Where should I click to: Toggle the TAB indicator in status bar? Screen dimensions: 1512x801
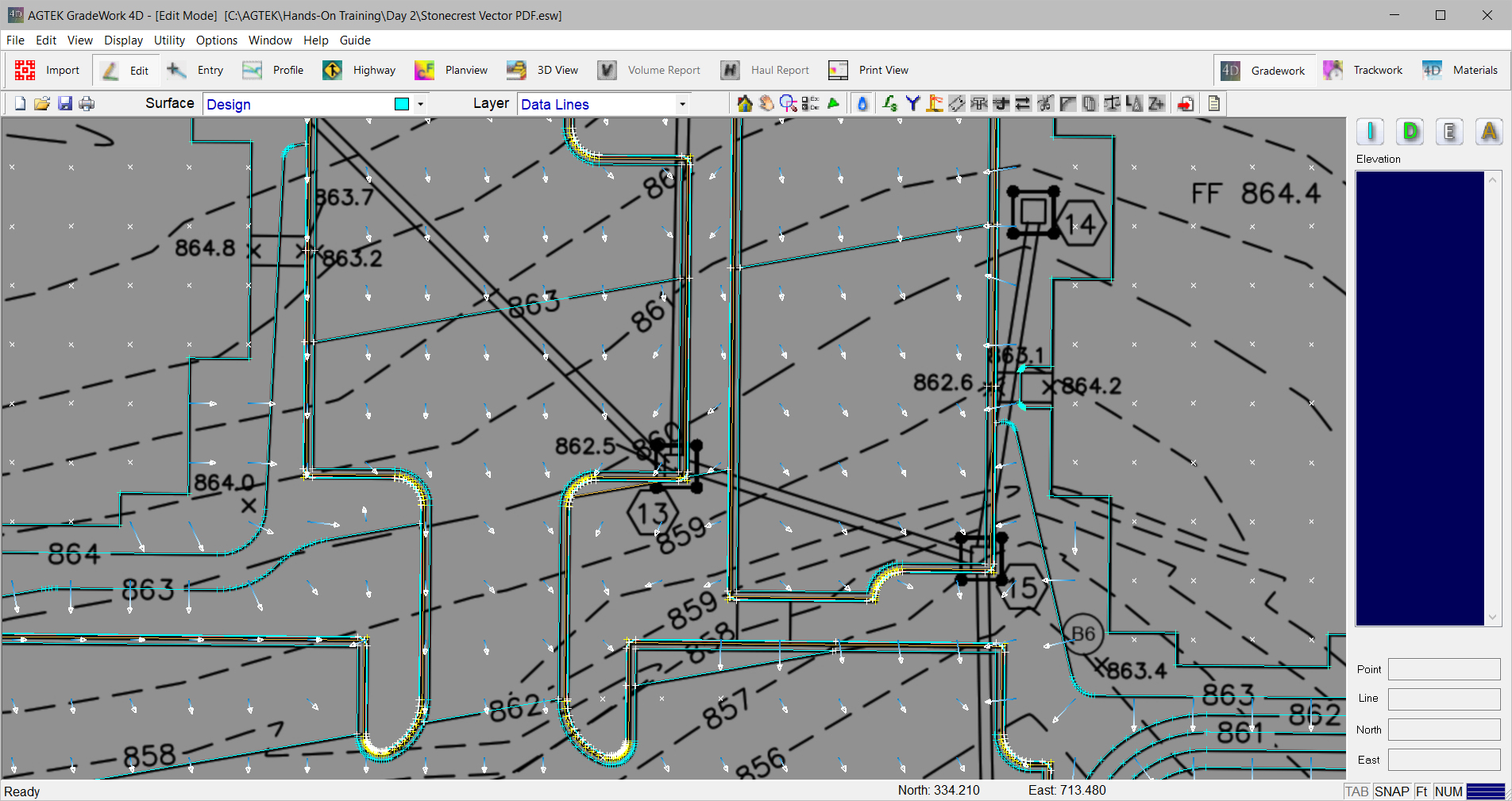tap(1356, 791)
